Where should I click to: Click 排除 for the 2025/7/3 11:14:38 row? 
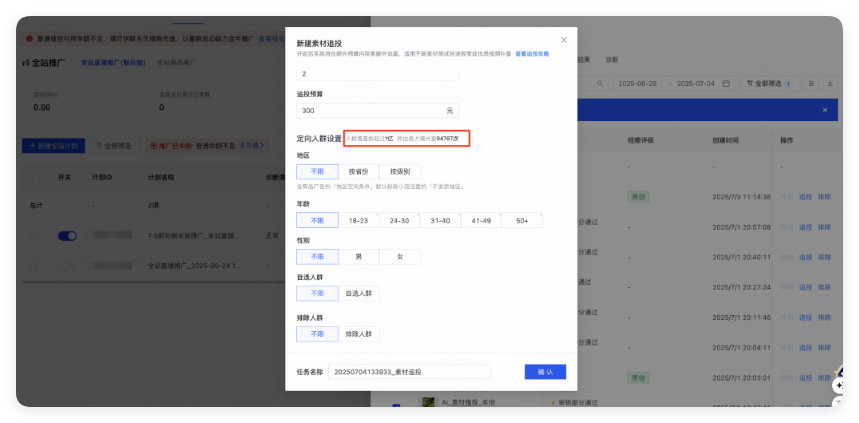pos(824,197)
